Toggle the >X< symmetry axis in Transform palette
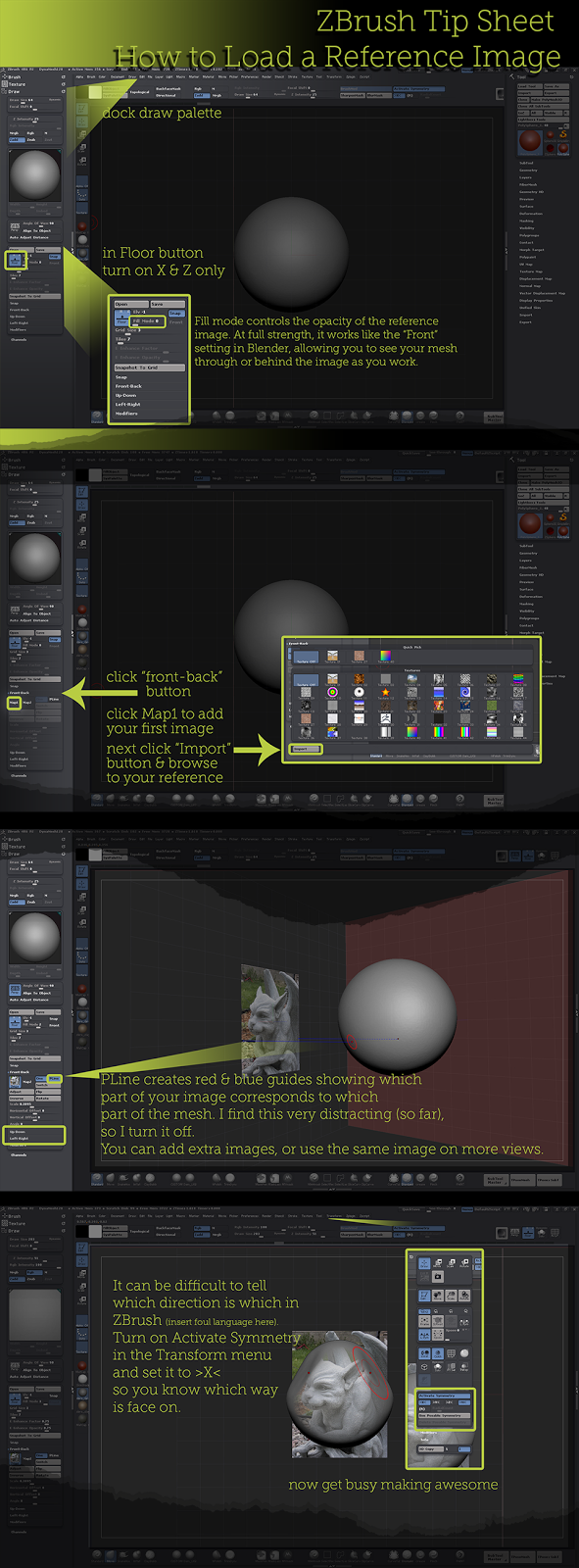 (x=424, y=1402)
